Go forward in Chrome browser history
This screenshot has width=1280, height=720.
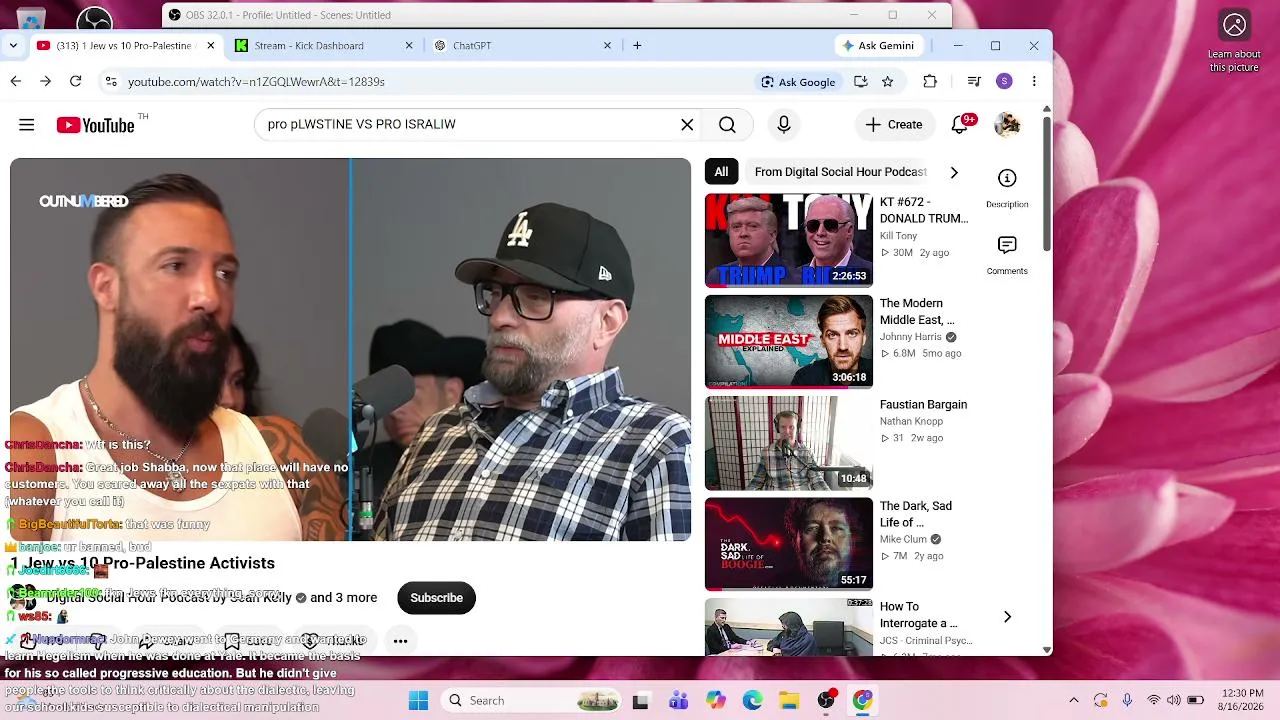coord(45,82)
